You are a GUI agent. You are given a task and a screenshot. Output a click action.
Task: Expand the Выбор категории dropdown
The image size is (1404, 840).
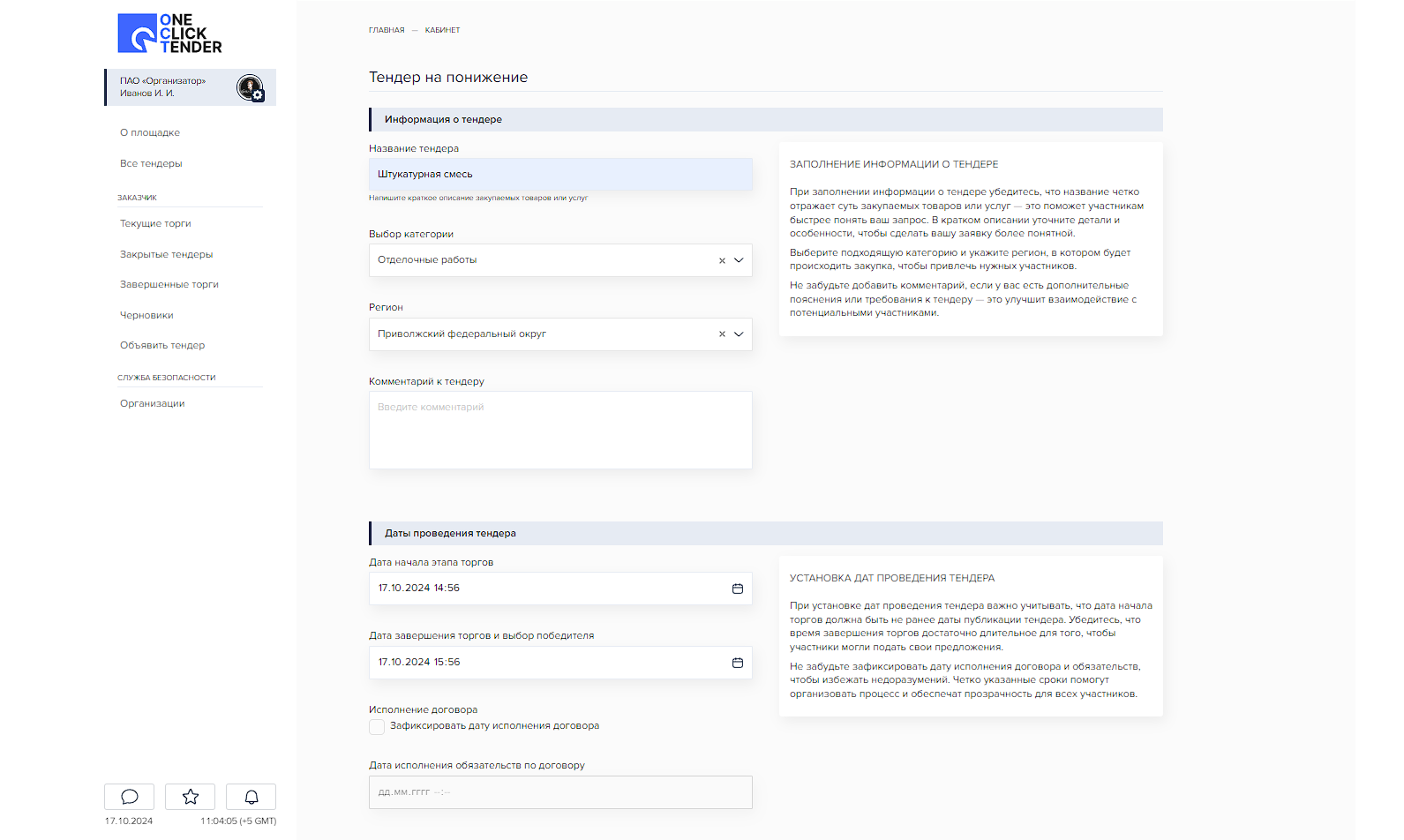739,260
